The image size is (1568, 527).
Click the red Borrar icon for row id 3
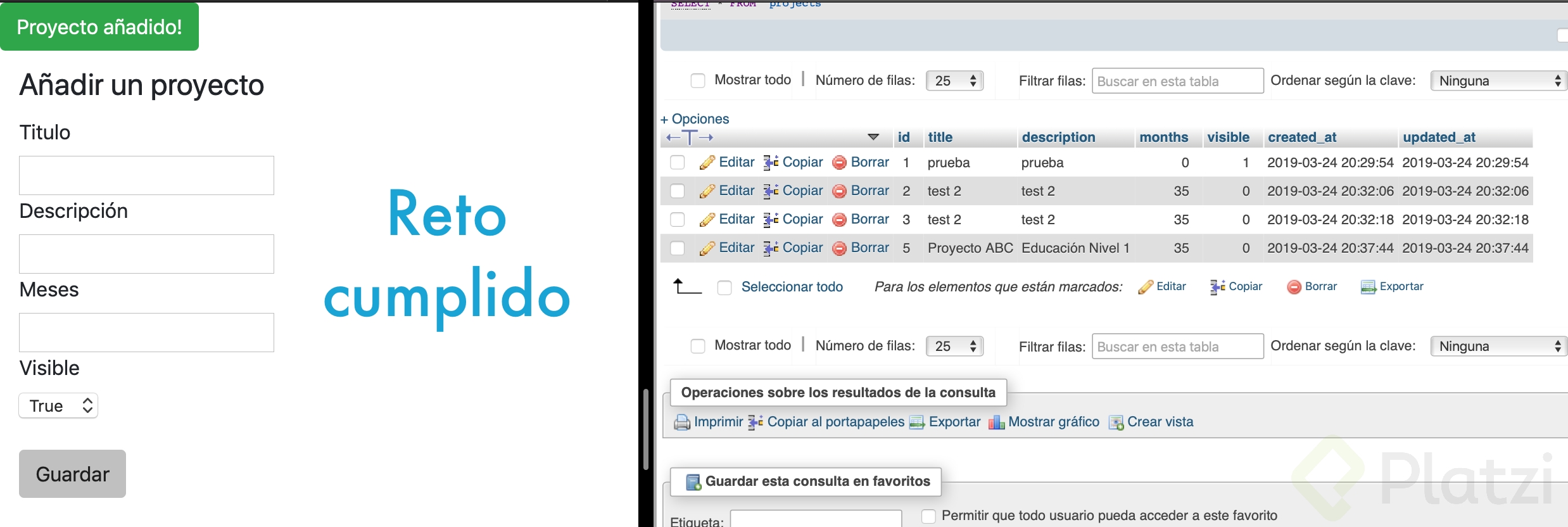pos(839,220)
